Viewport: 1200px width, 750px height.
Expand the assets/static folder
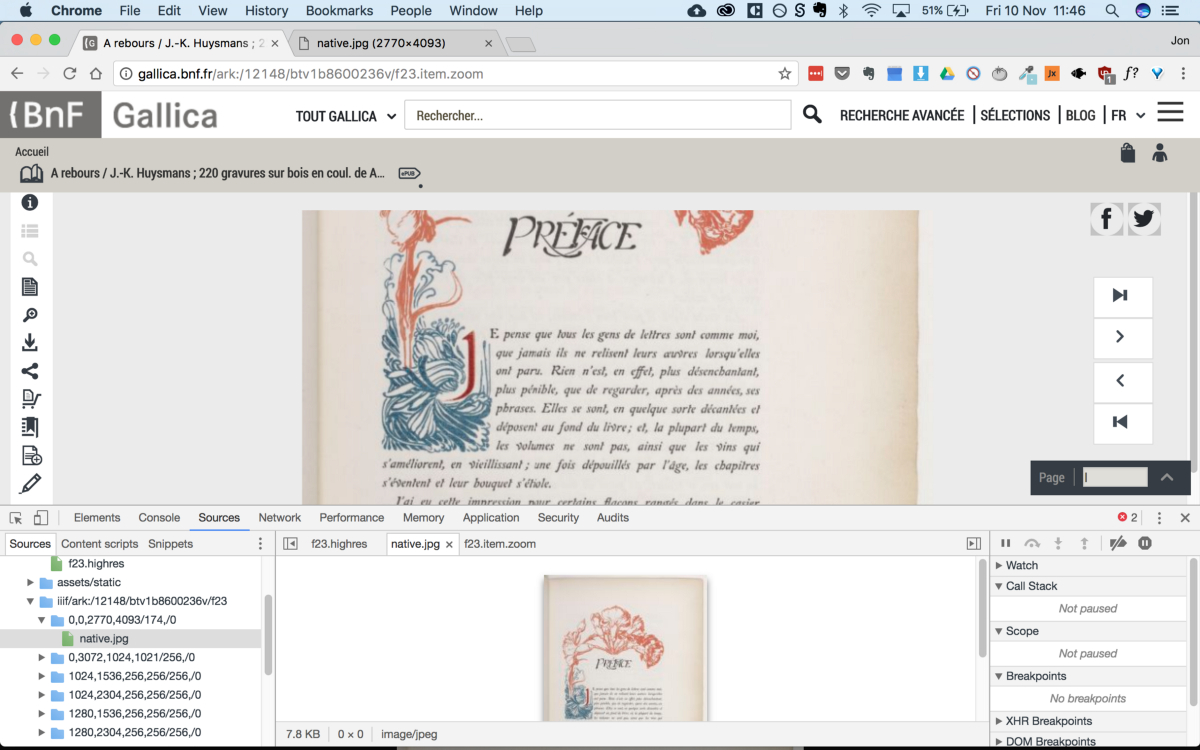click(31, 582)
